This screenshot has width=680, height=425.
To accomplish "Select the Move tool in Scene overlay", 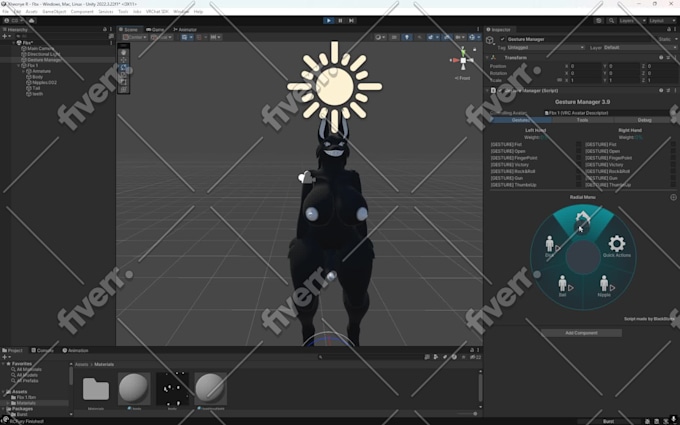I will click(124, 60).
